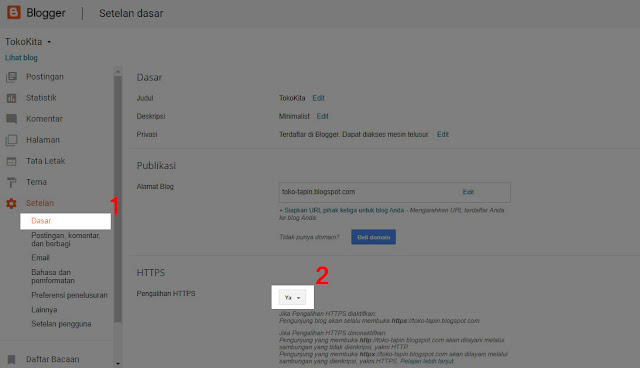Edit the Privasi setting

click(x=443, y=134)
